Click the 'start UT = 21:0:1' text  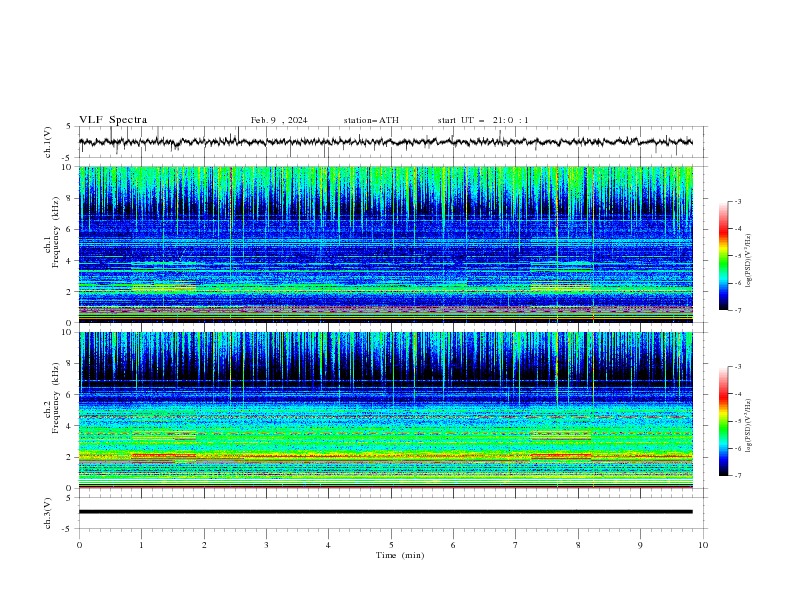coord(483,120)
